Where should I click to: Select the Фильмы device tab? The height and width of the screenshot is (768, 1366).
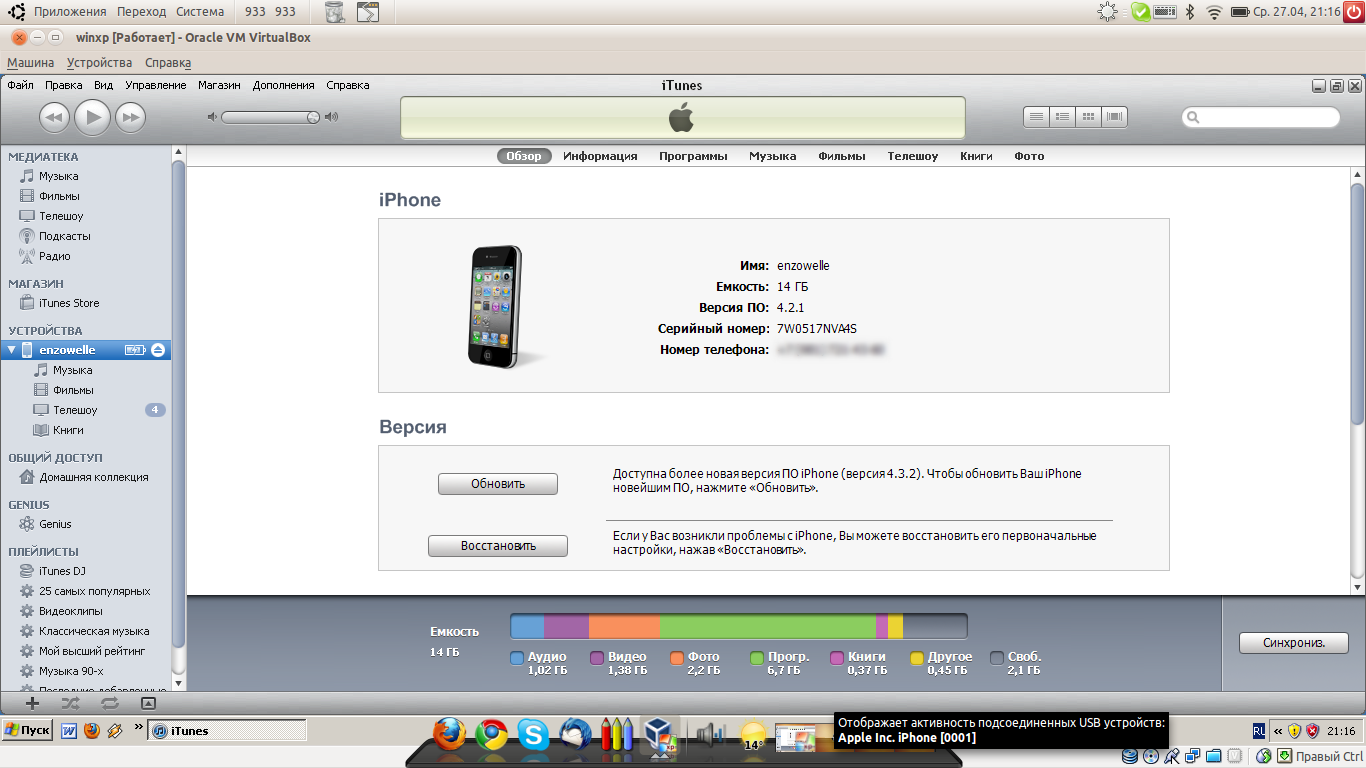coord(842,156)
